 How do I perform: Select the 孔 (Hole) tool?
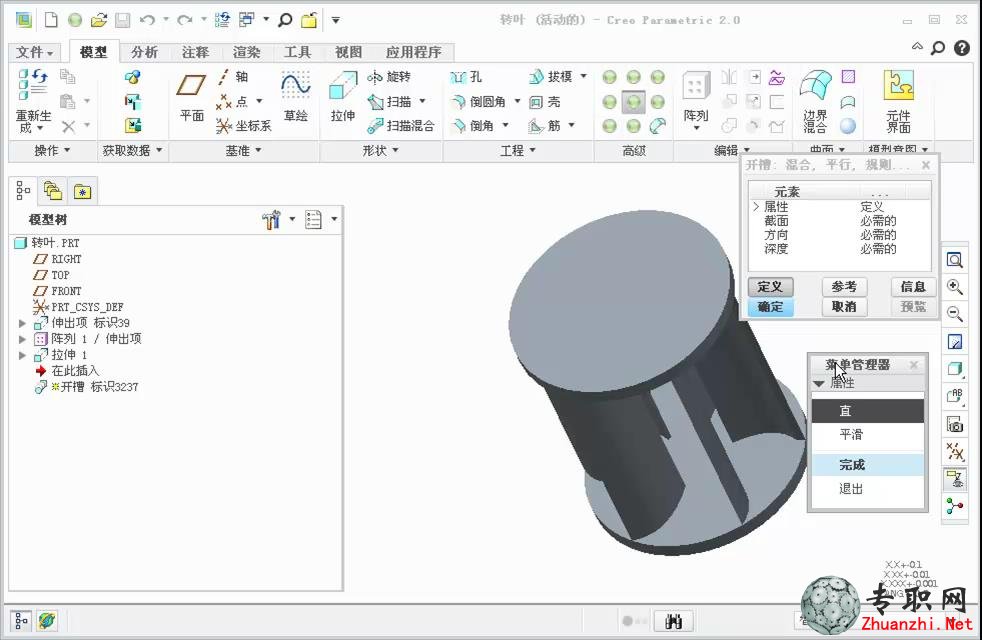coord(466,77)
